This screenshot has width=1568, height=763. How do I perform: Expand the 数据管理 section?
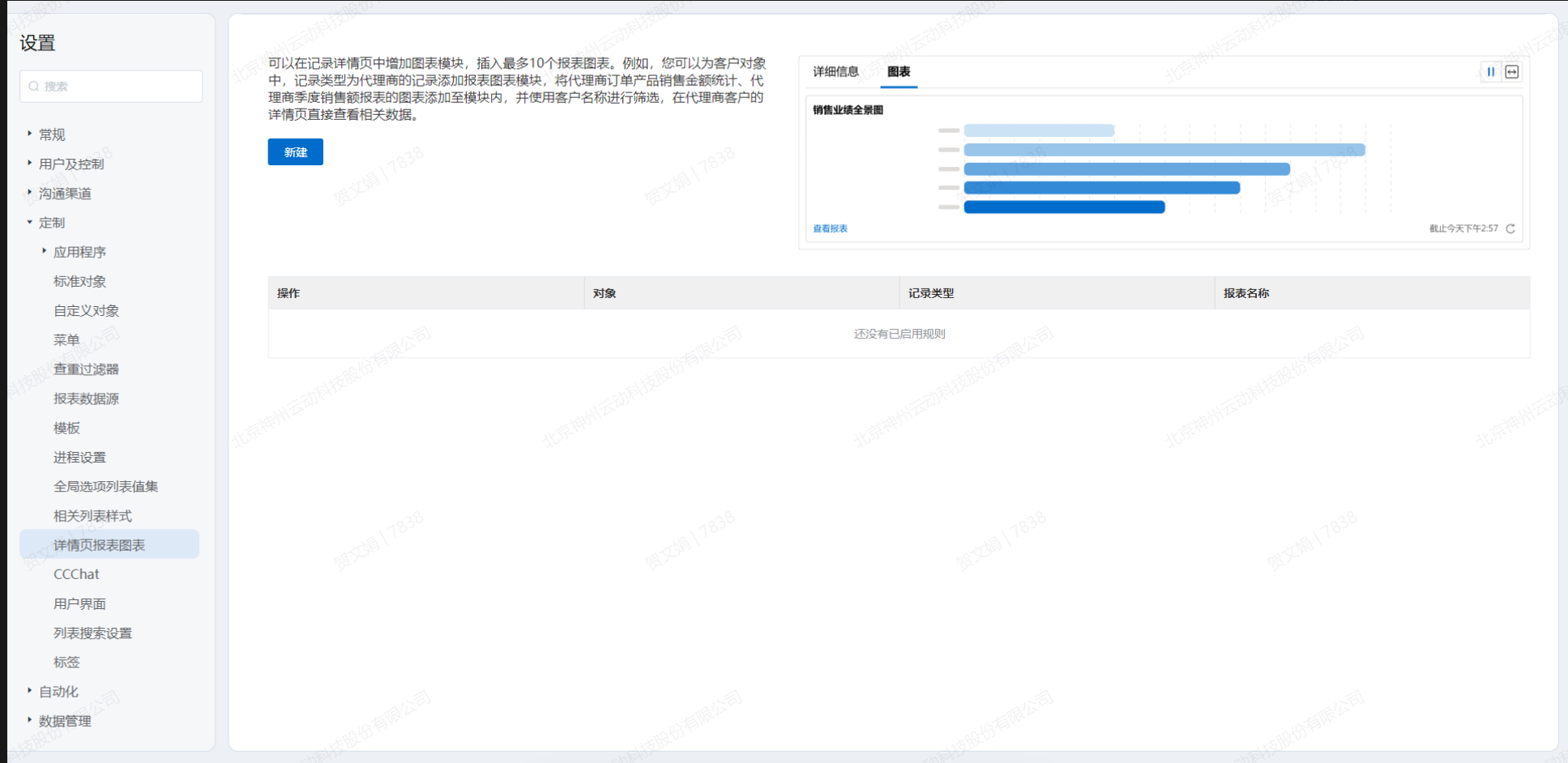30,720
